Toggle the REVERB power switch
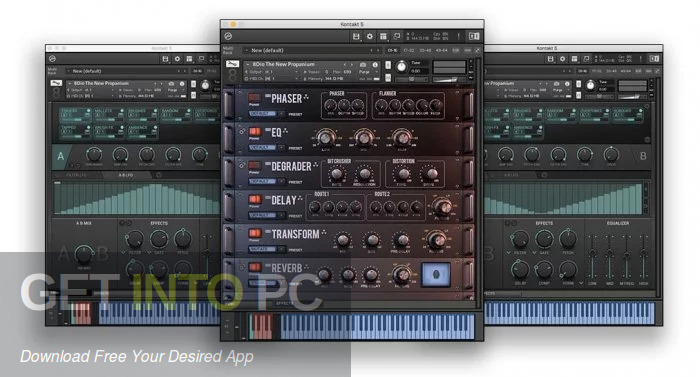Image resolution: width=700 pixels, height=377 pixels. coord(254,267)
